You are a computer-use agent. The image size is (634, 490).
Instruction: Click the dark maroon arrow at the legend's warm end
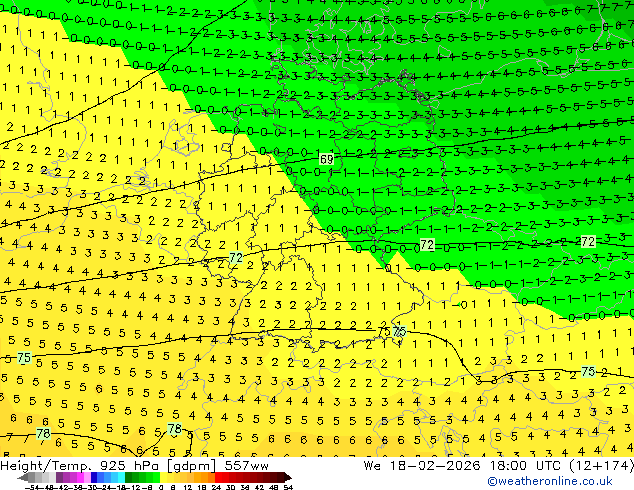[x=288, y=477]
